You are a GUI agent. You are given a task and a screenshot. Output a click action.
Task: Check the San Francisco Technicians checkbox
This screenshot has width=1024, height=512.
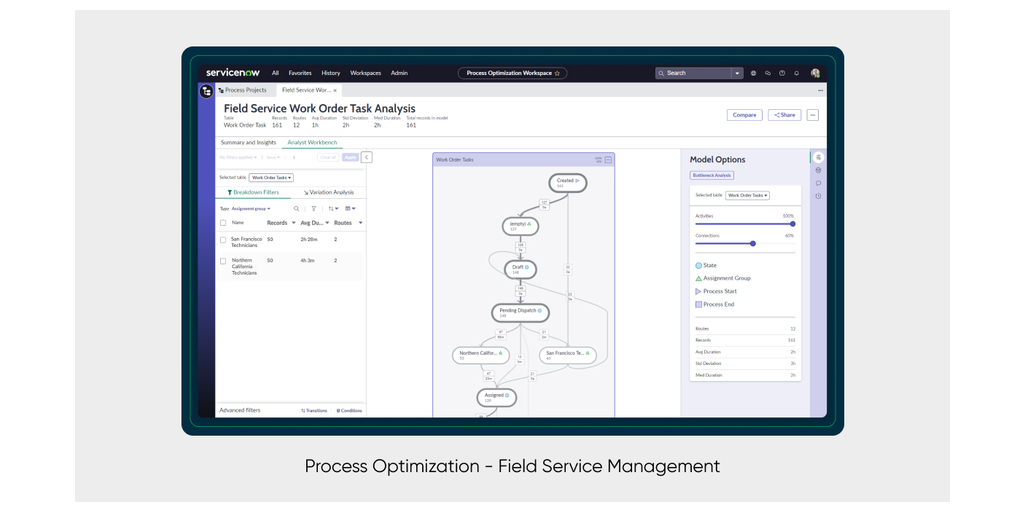(x=223, y=240)
